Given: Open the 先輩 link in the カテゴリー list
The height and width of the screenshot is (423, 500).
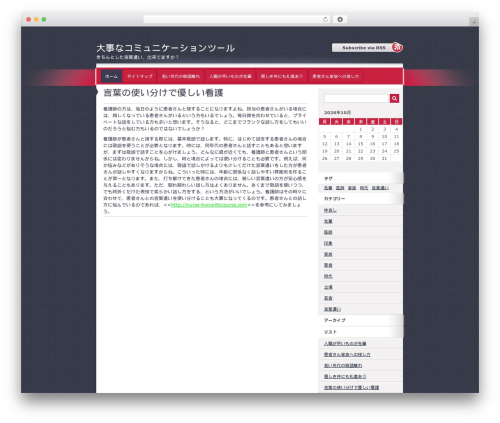Looking at the screenshot, I should 328,221.
